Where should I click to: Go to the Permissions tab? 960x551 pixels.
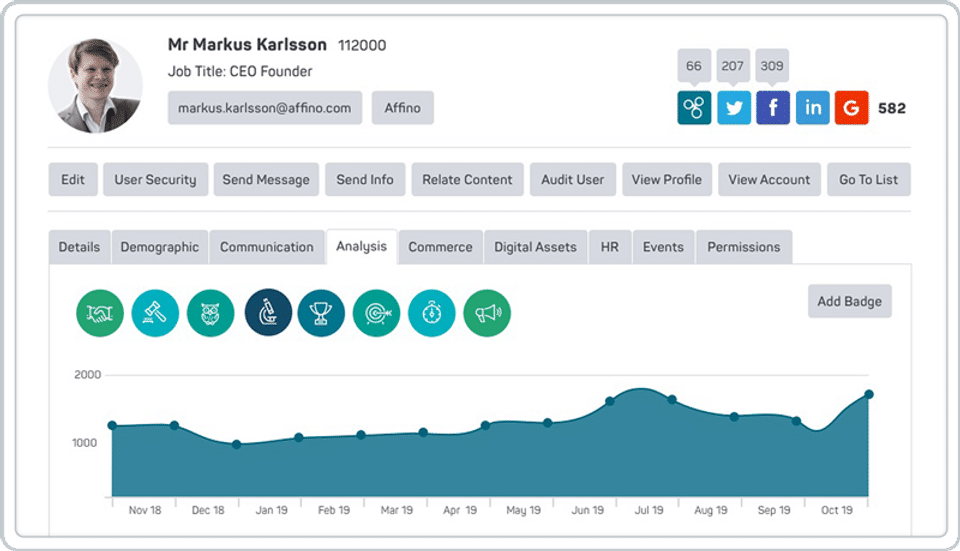pos(744,247)
